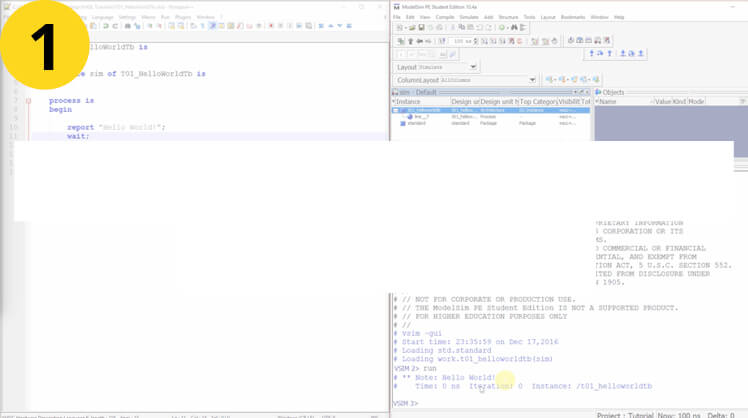Click the run length stepper arrows
The height and width of the screenshot is (418, 748).
pos(475,41)
